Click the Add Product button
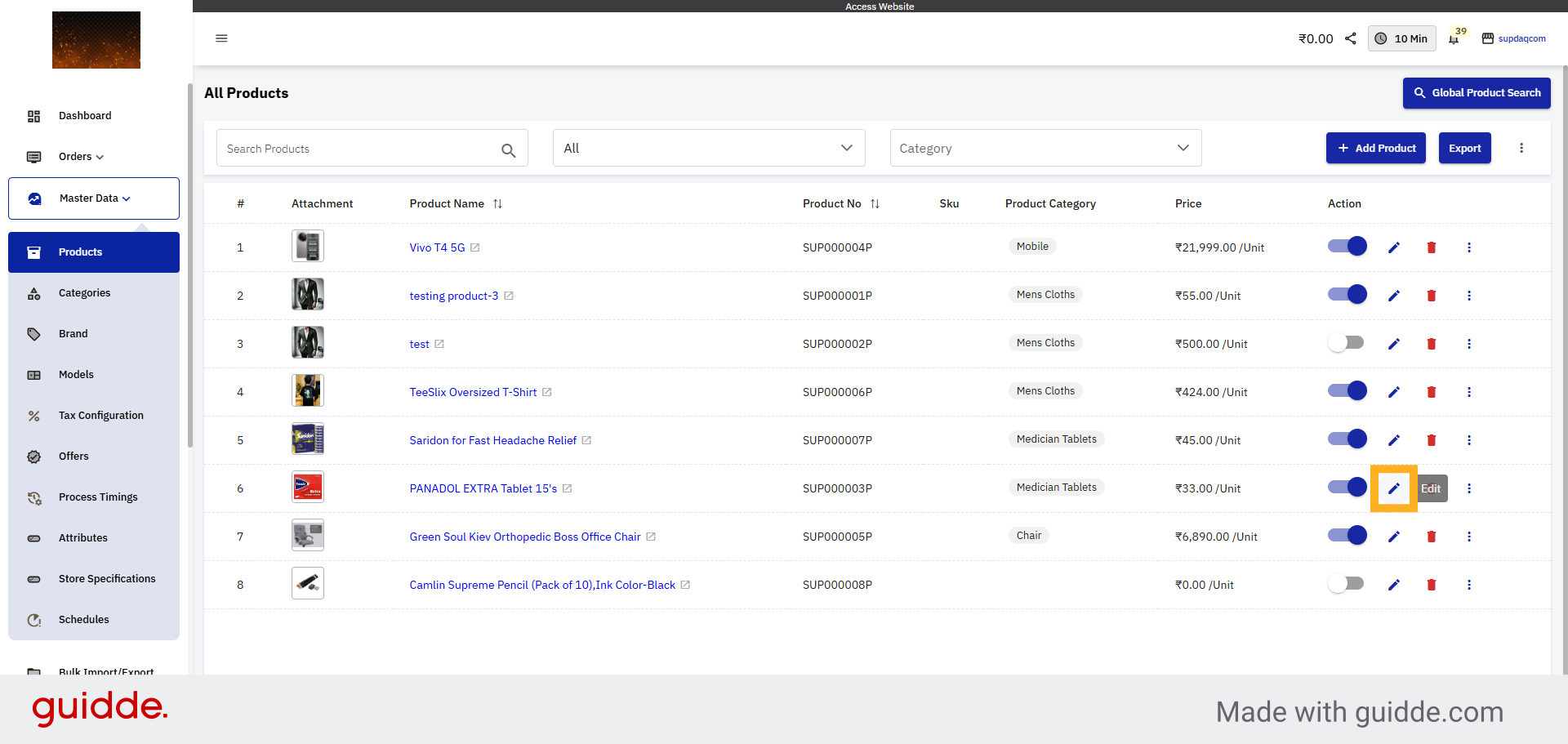The width and height of the screenshot is (1568, 744). (x=1375, y=148)
